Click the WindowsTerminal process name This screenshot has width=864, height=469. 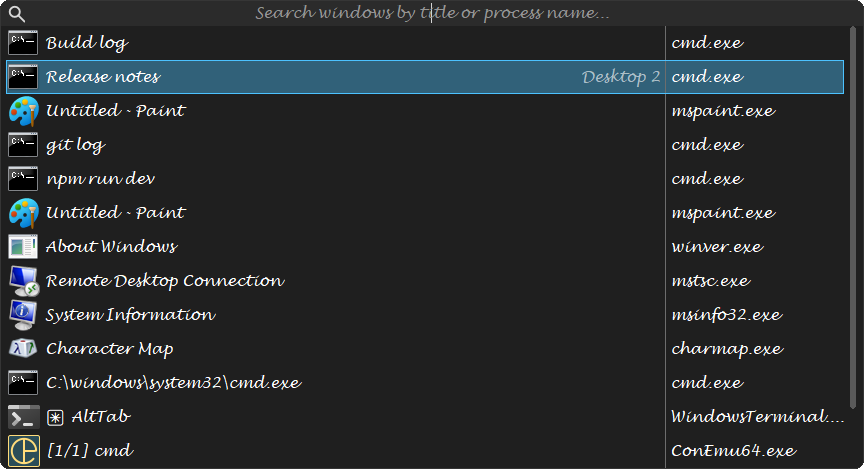point(758,417)
